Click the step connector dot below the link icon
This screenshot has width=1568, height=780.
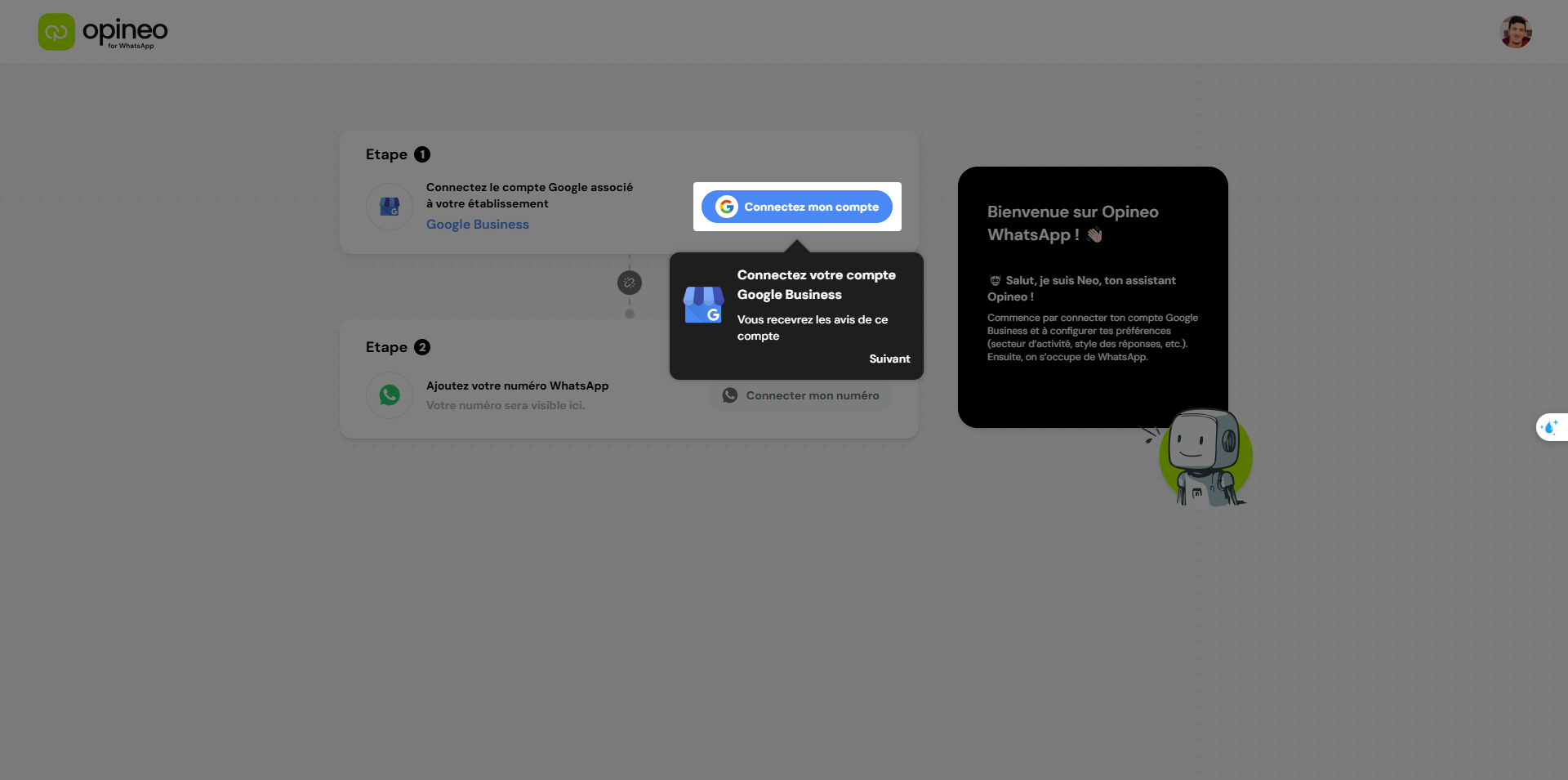coord(629,314)
